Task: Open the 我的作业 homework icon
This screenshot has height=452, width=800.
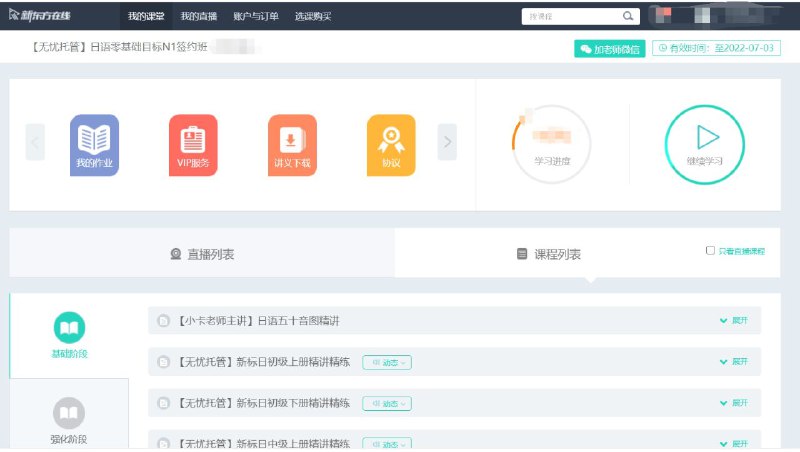Action: pos(94,145)
